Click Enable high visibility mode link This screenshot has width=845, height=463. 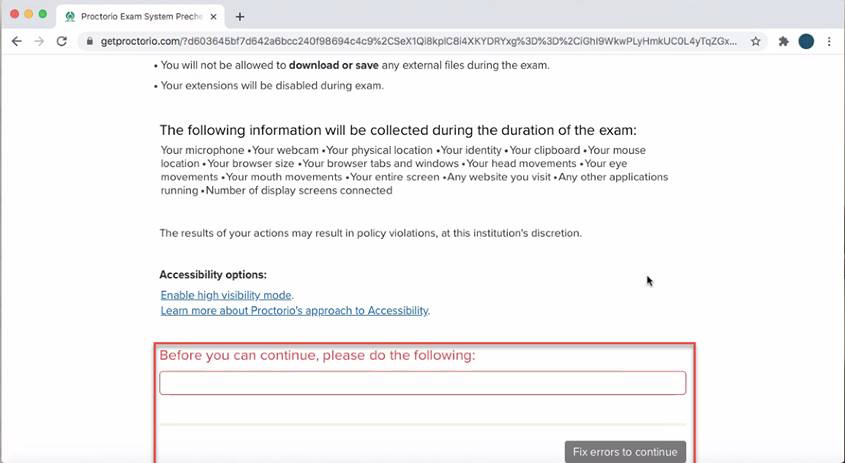[x=226, y=295]
